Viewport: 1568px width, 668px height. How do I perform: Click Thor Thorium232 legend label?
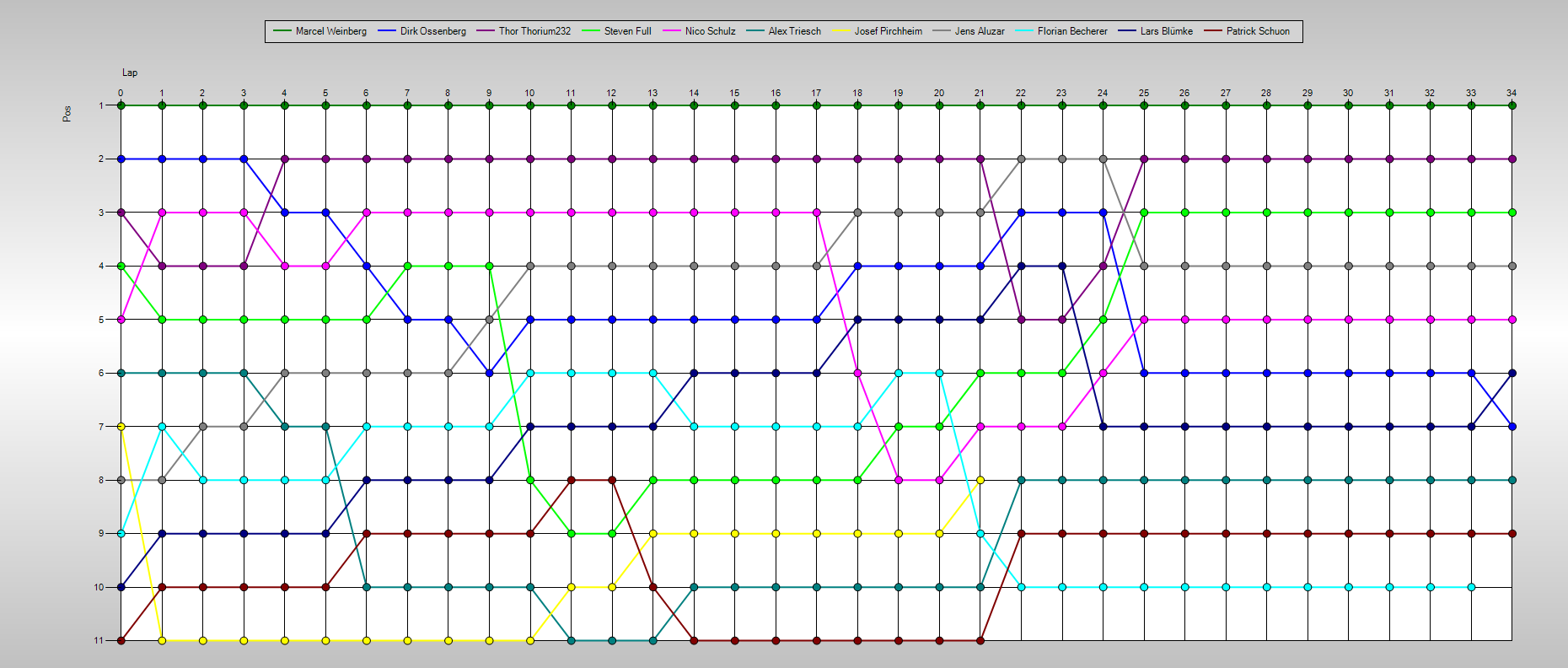tap(534, 31)
